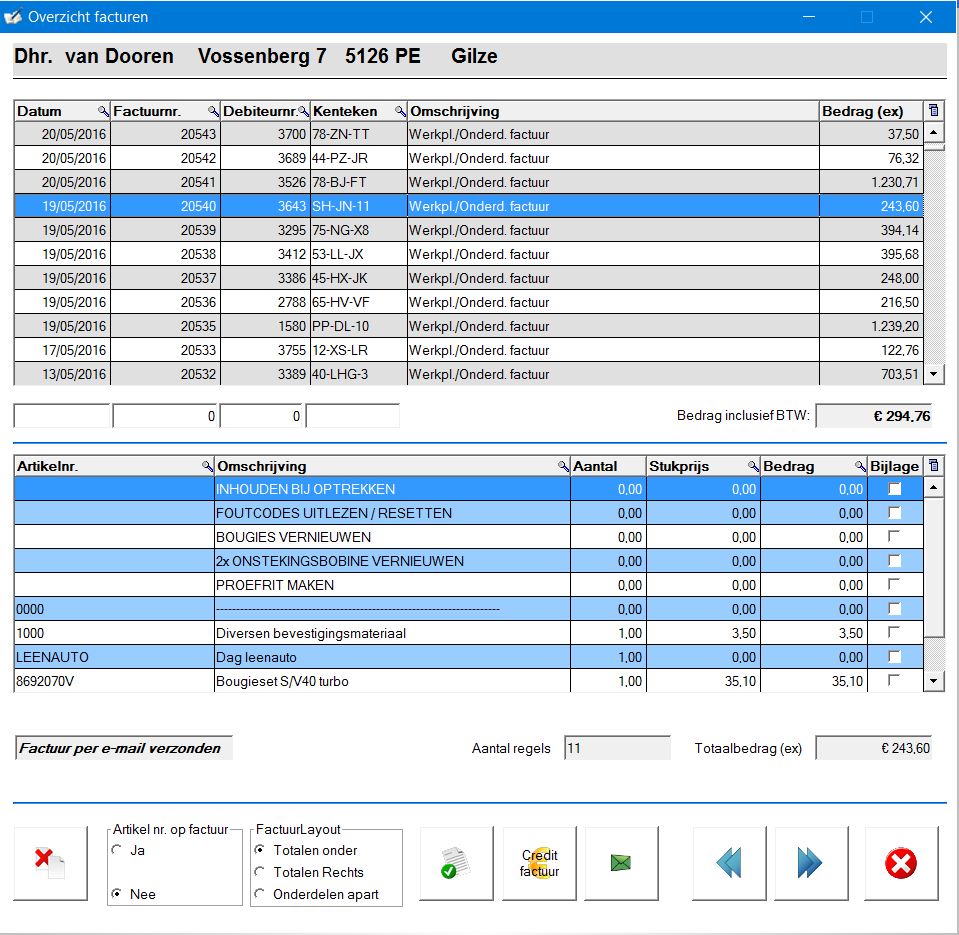Click the Omschrijving header in the invoice list
Screen dimensions: 959x935
612,111
